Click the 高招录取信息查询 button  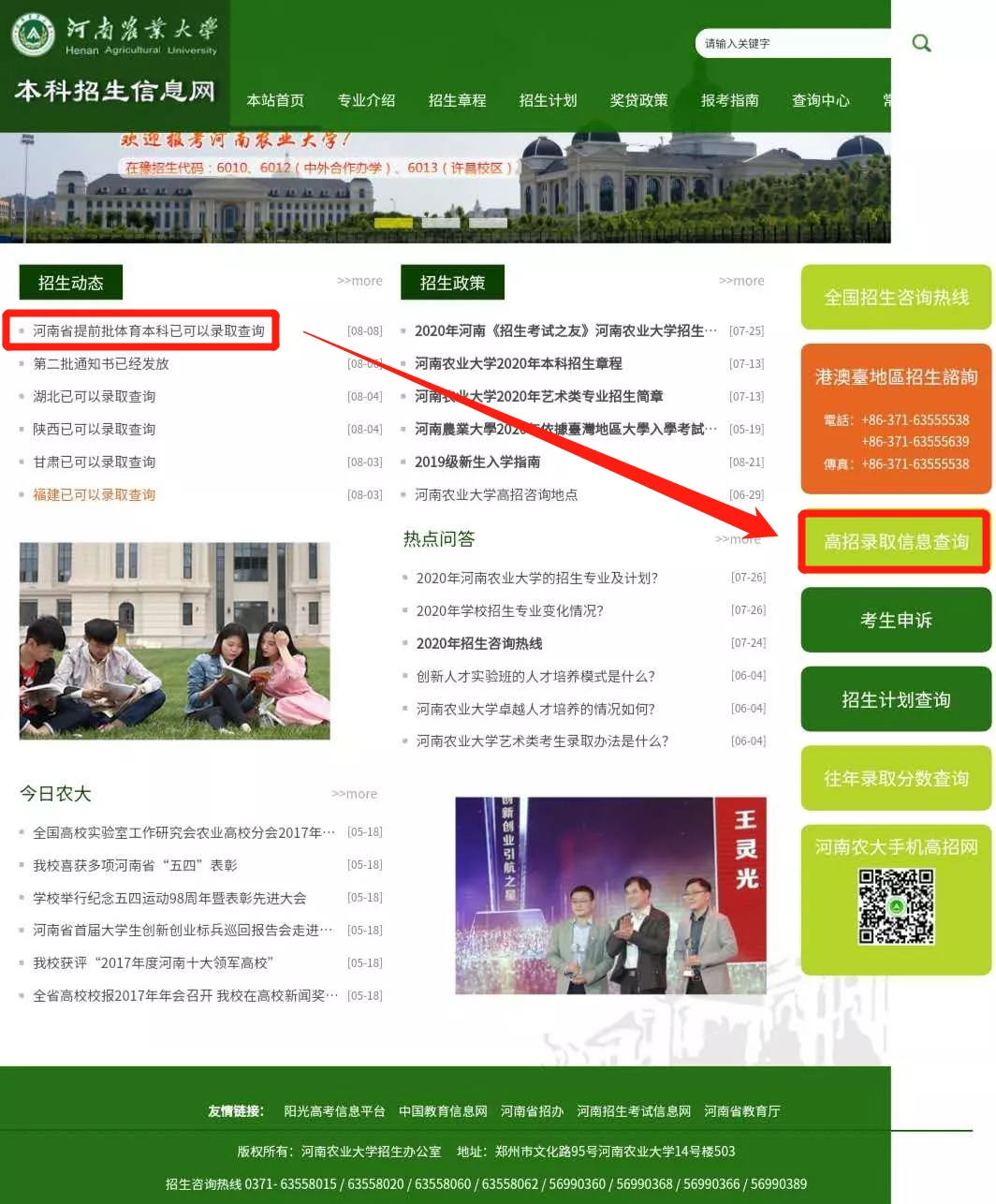895,541
